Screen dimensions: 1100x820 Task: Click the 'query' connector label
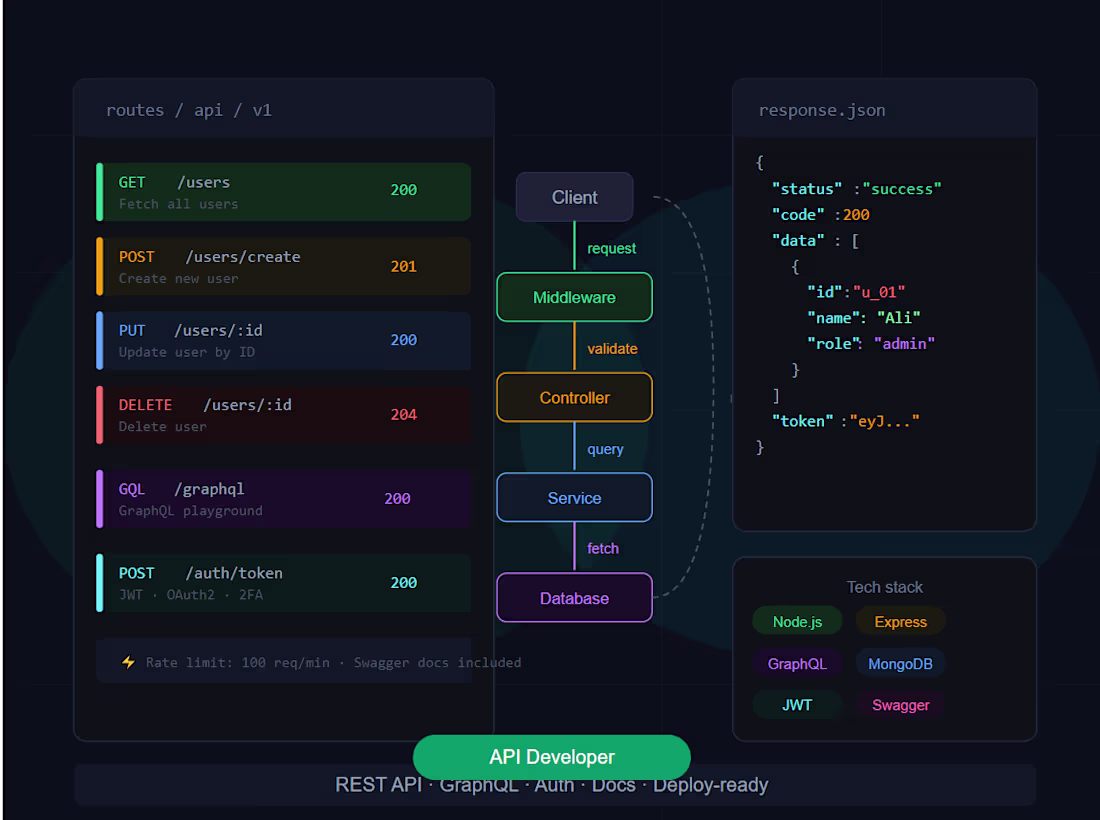tap(605, 449)
